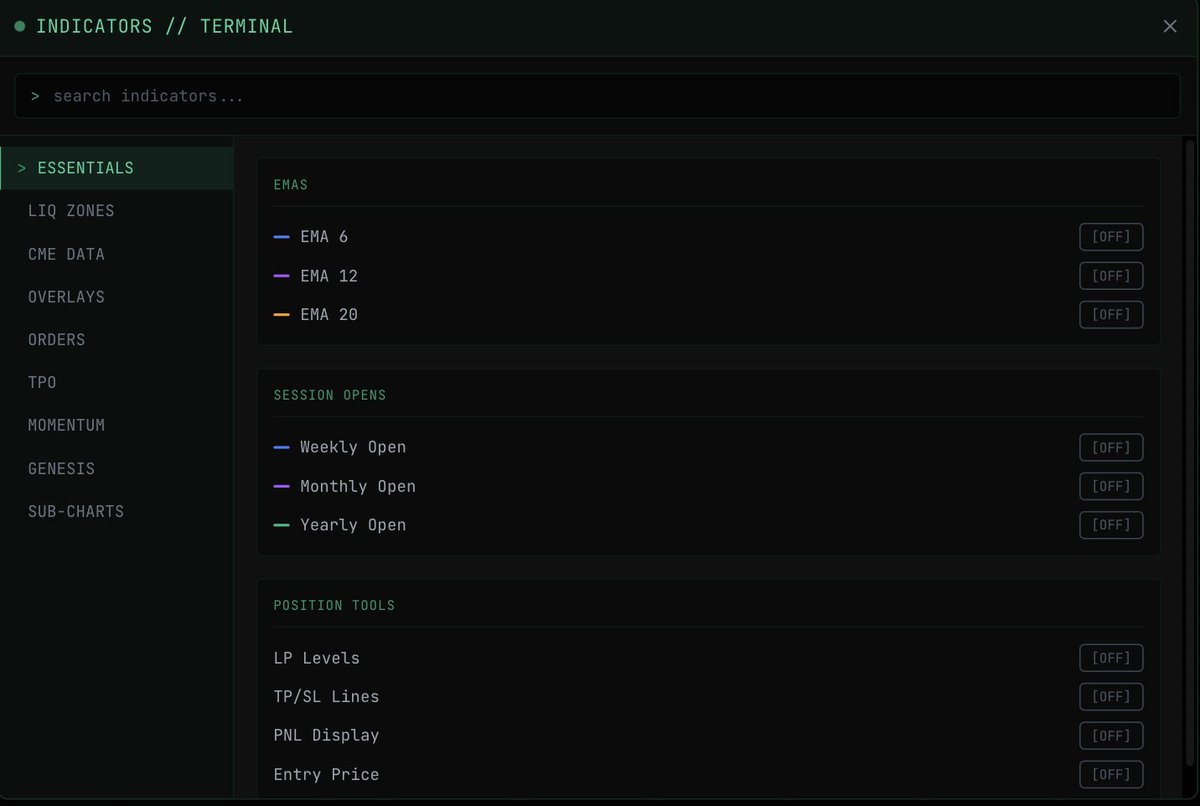The image size is (1200, 806).
Task: Click the green Yearly Open color marker
Action: [281, 525]
